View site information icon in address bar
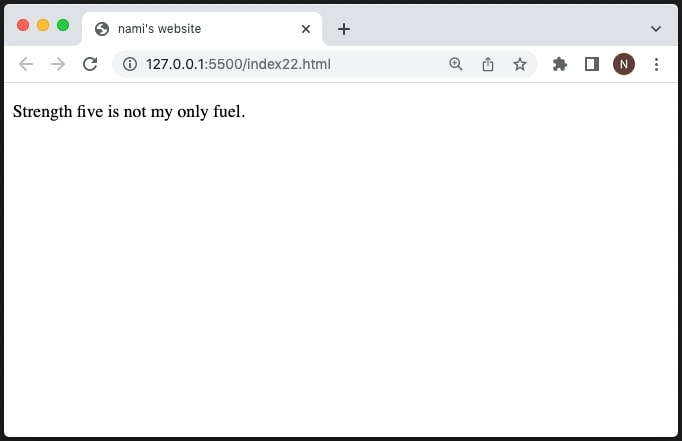Screen dimensions: 682x441 coord(130,64)
